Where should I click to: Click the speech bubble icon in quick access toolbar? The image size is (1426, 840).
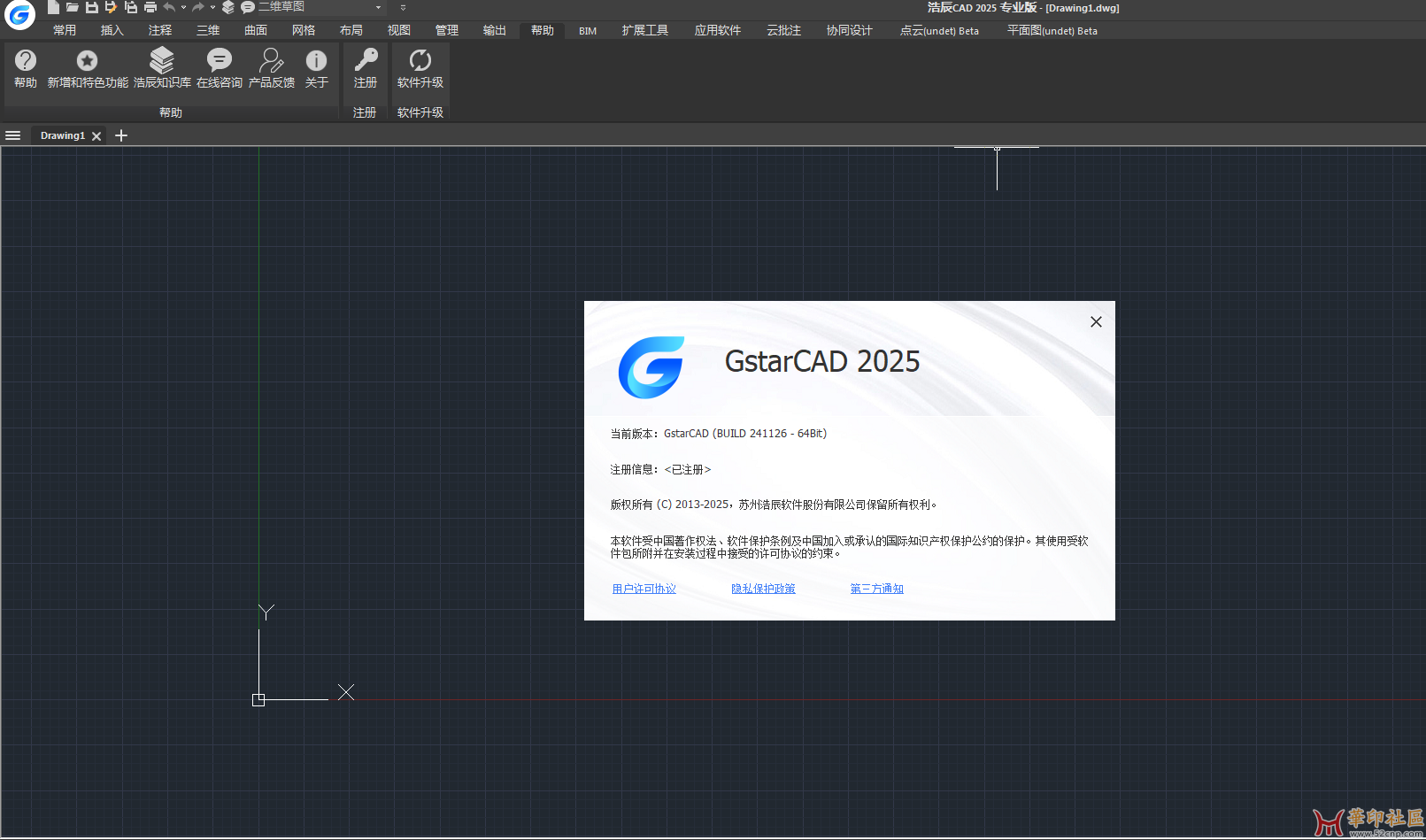tap(248, 7)
